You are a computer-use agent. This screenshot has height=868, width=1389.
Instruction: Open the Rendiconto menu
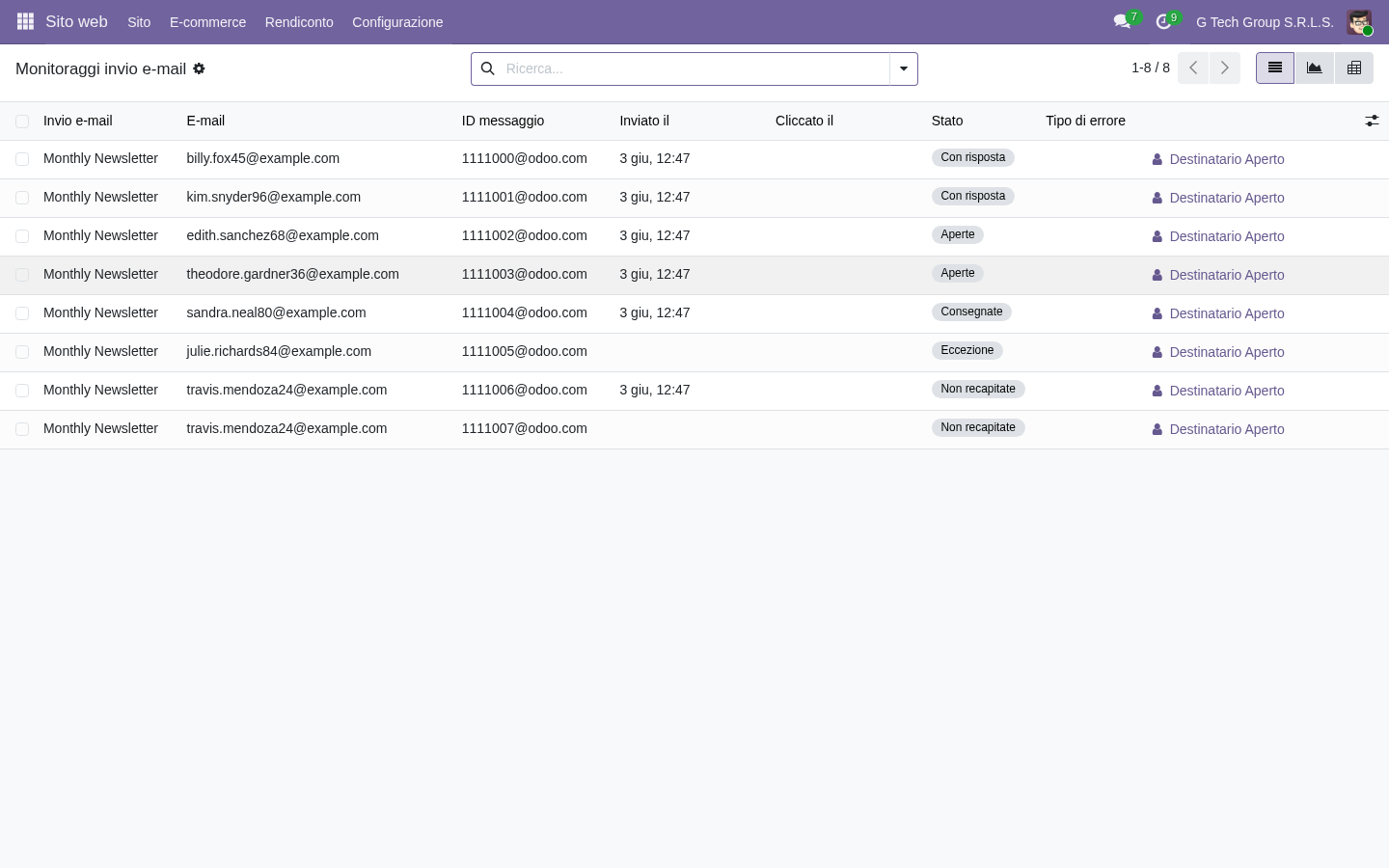point(299,22)
